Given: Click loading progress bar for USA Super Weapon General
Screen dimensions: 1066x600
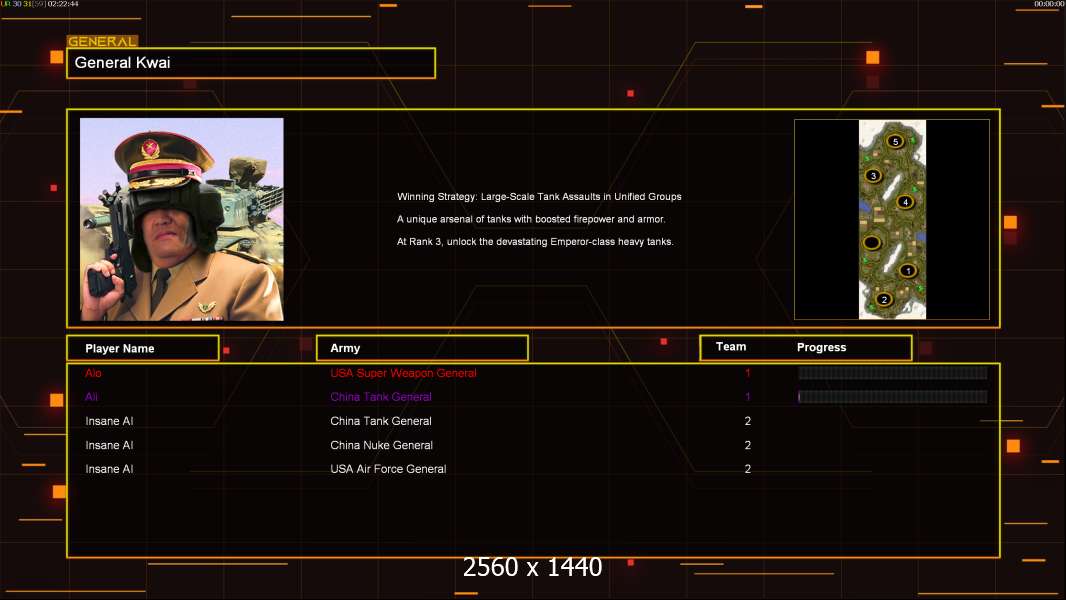Looking at the screenshot, I should [x=893, y=372].
